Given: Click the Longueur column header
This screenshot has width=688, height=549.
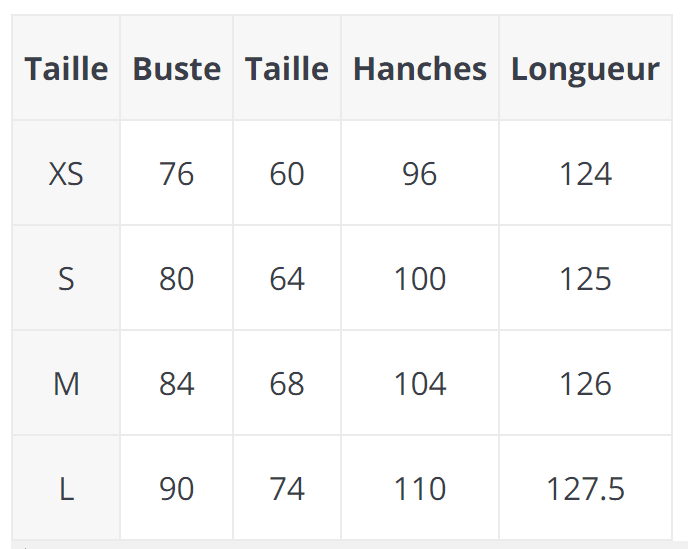Looking at the screenshot, I should (585, 69).
